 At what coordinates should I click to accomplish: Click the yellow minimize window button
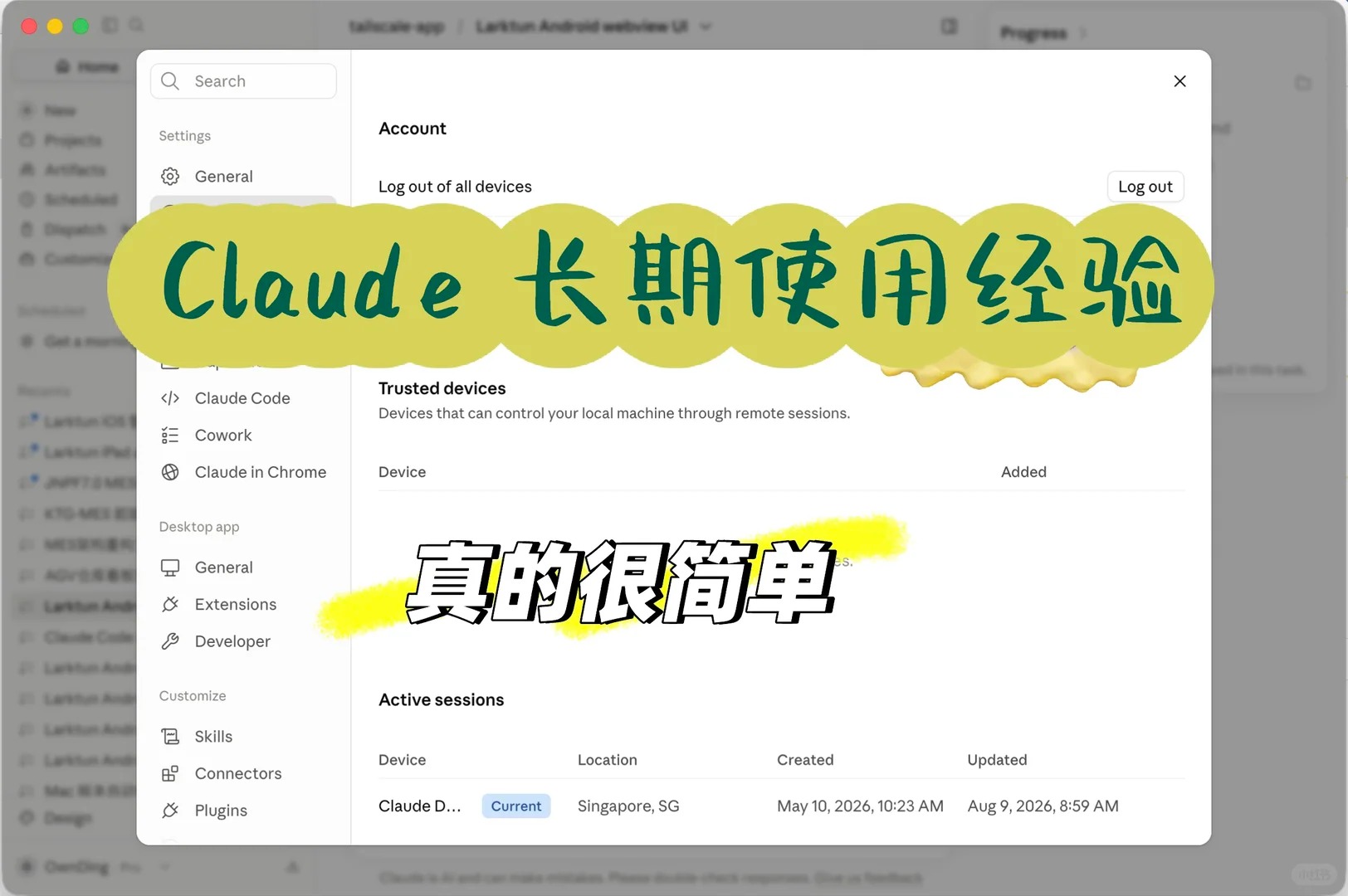[55, 26]
